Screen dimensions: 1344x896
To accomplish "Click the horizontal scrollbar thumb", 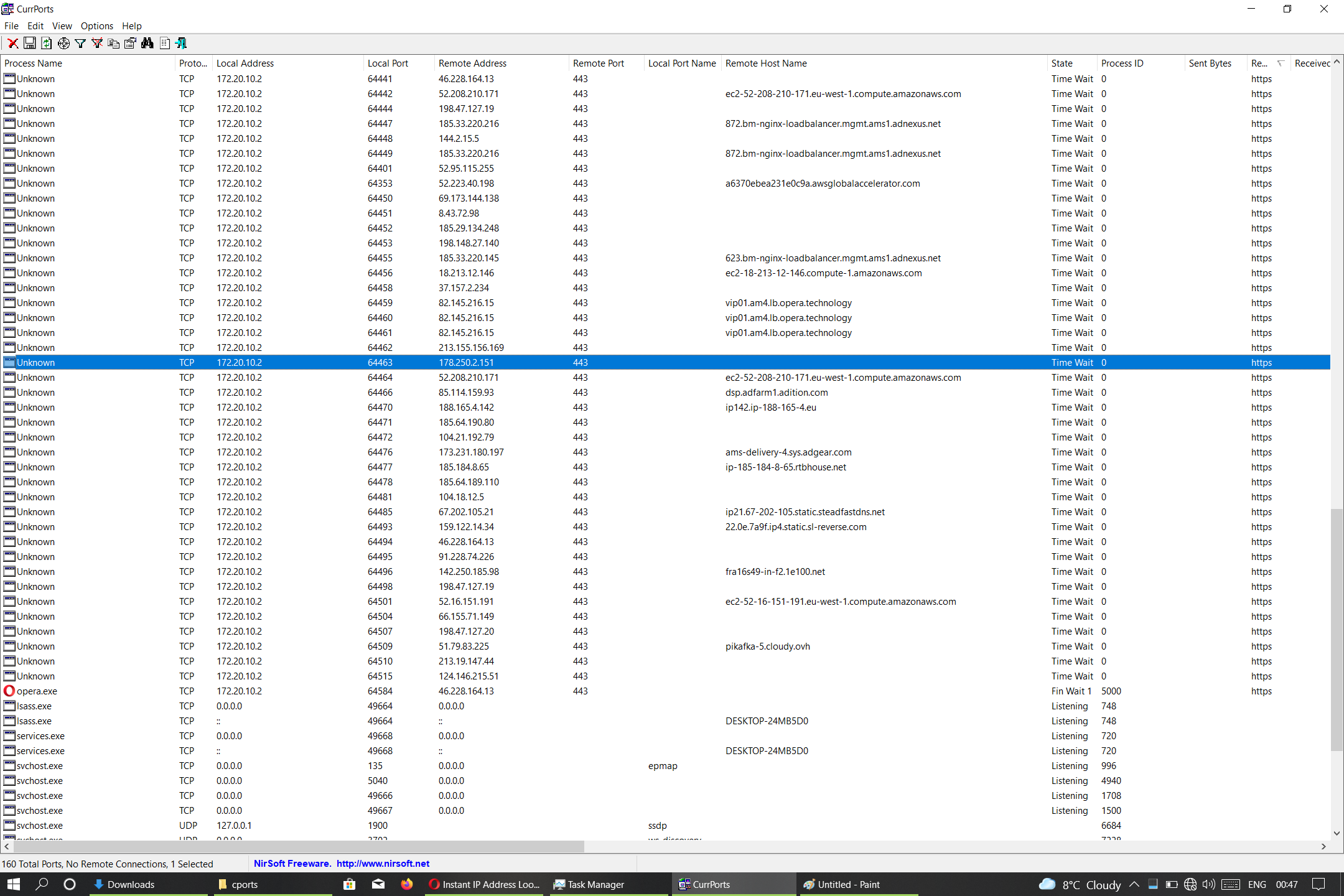I will point(298,846).
